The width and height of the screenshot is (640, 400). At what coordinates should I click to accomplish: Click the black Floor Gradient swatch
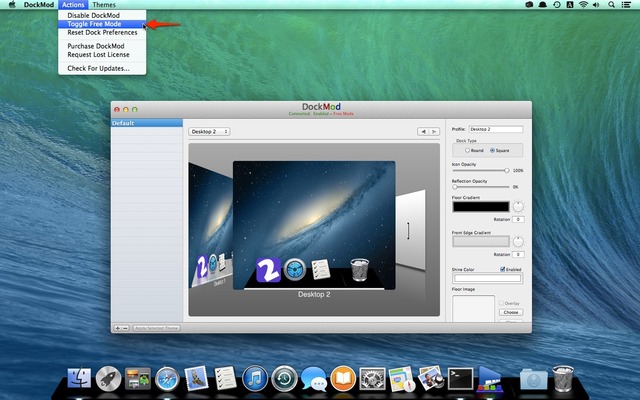pos(480,207)
